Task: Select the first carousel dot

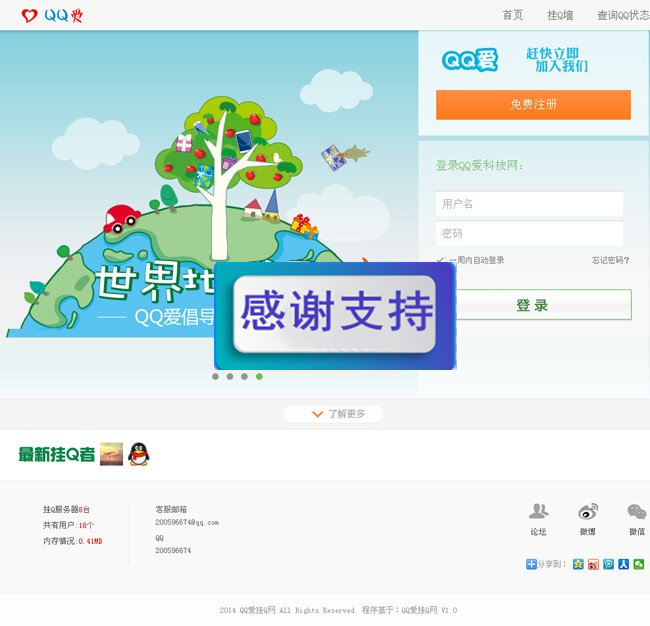Action: 215,376
